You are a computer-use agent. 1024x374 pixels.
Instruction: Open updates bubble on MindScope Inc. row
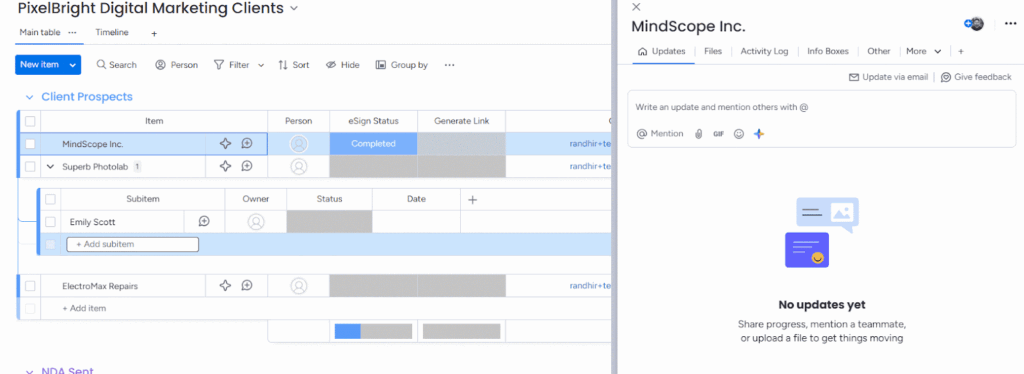click(247, 144)
